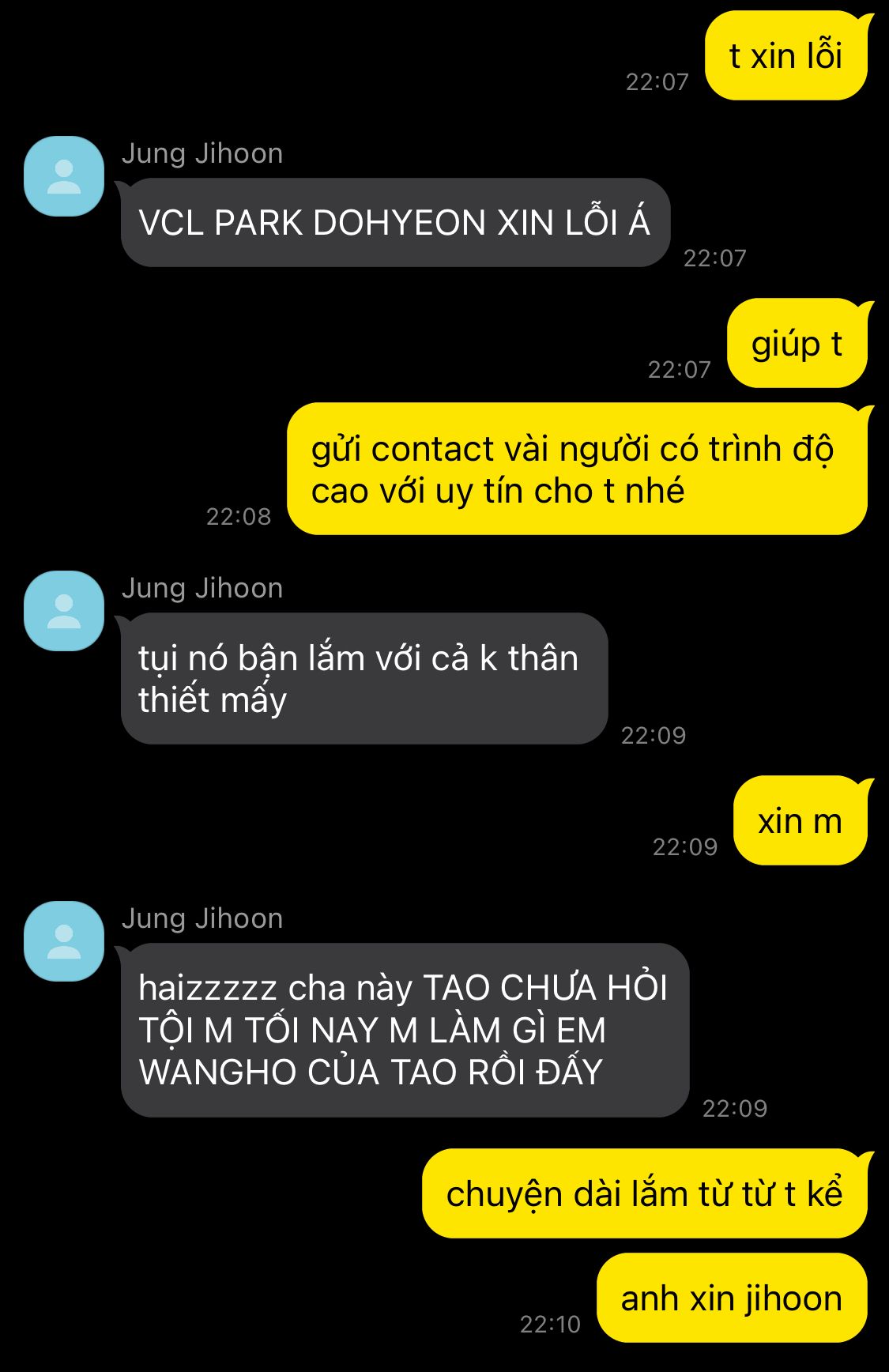Select the 'xin m' yellow bubble

(800, 820)
